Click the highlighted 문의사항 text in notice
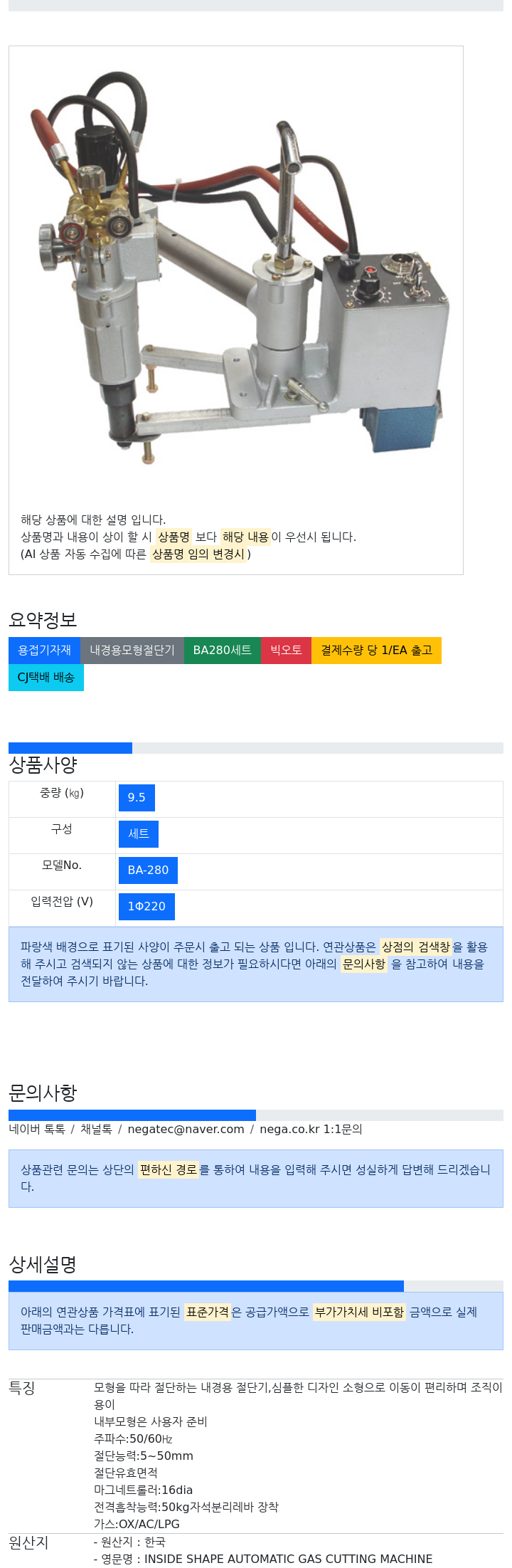Viewport: 512px width, 1568px height. click(x=364, y=964)
